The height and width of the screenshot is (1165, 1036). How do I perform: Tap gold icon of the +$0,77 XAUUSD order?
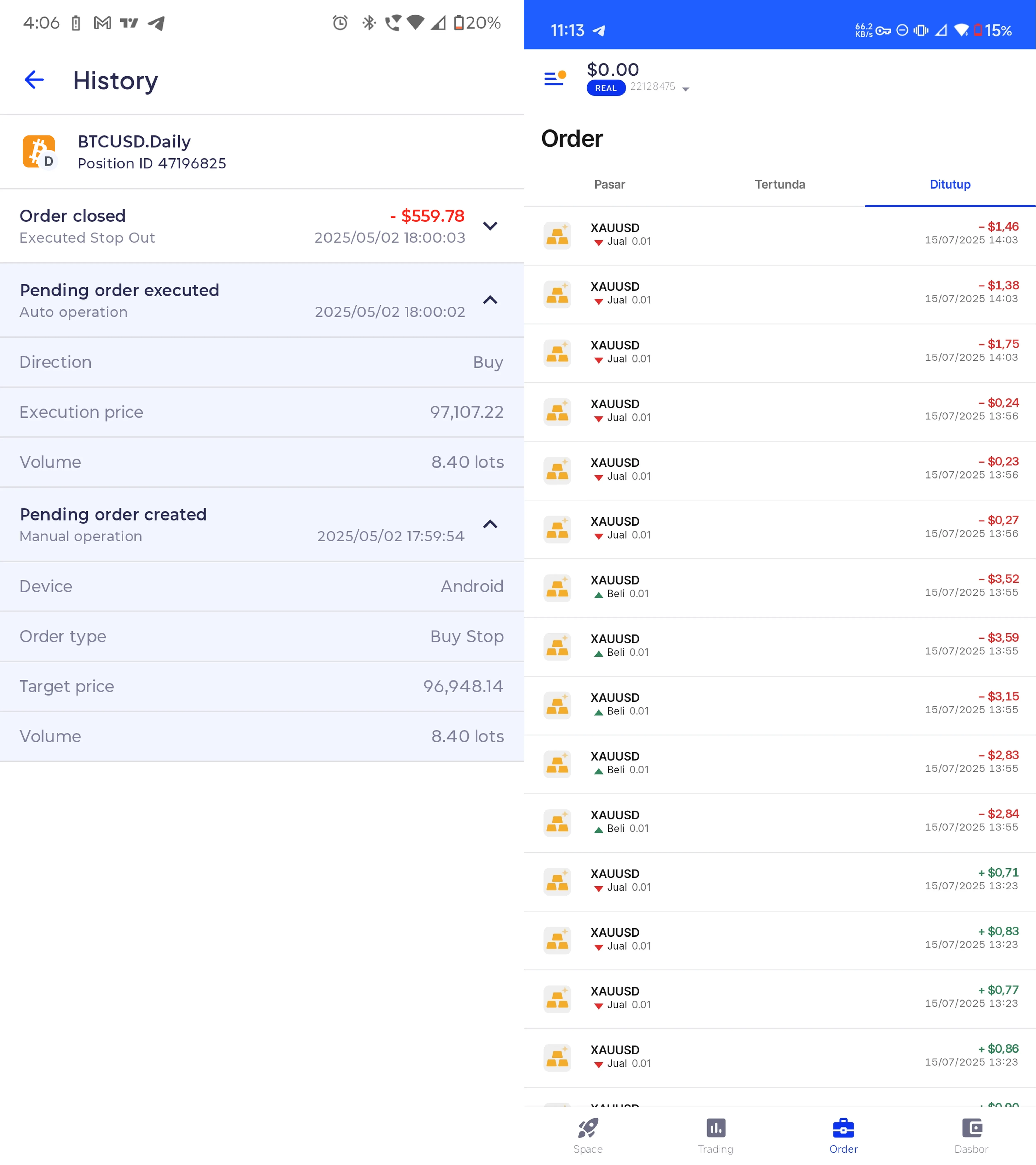[x=557, y=999]
